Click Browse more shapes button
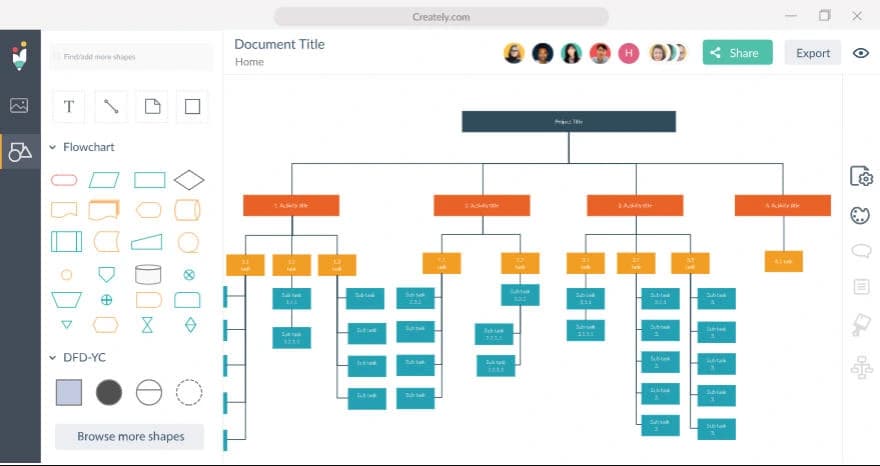880x466 pixels. point(129,436)
